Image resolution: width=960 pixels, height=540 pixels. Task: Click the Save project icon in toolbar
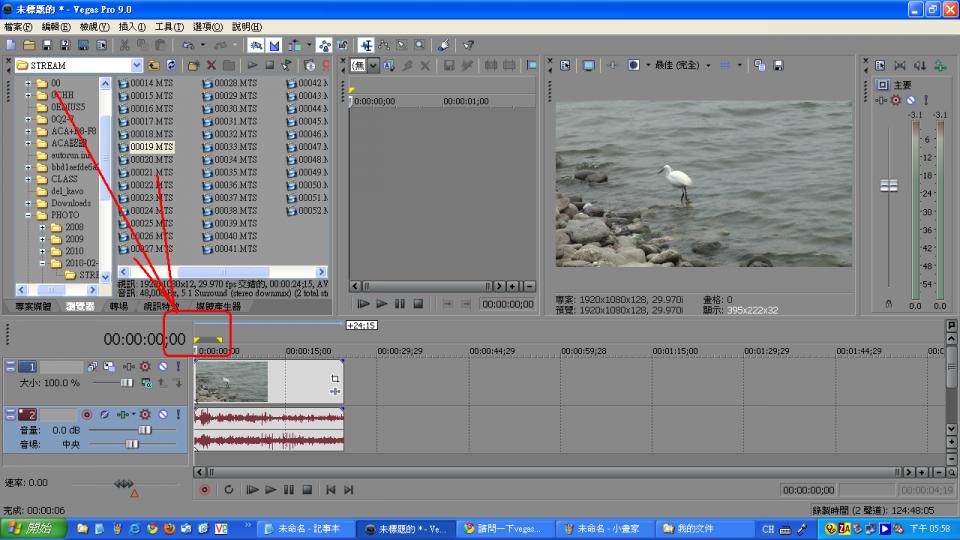47,45
